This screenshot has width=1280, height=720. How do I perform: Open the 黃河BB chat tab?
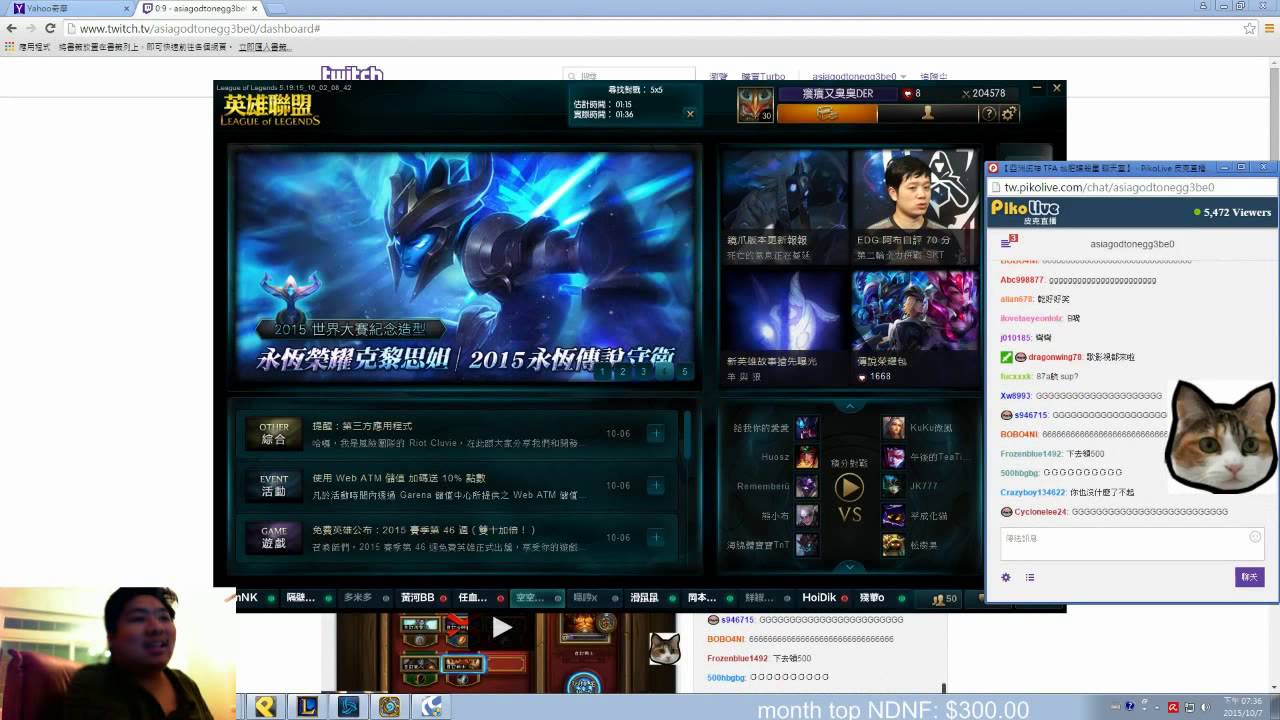click(x=423, y=598)
